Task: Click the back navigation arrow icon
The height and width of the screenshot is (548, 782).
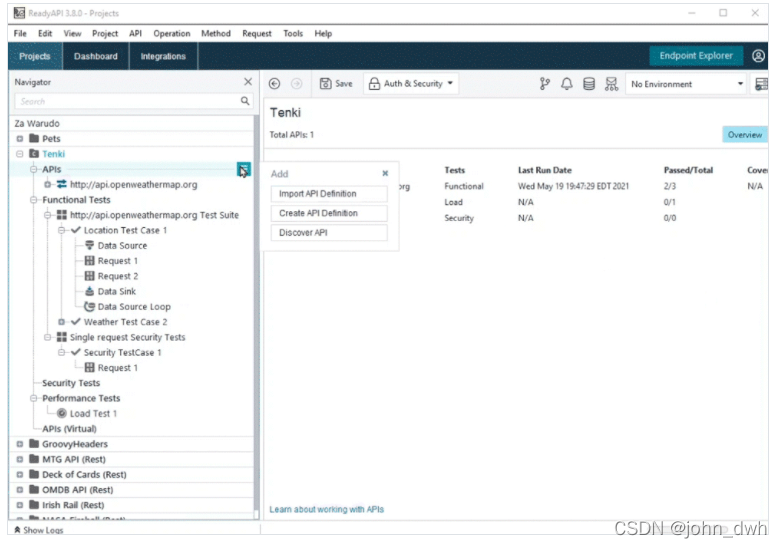Action: pyautogui.click(x=274, y=84)
